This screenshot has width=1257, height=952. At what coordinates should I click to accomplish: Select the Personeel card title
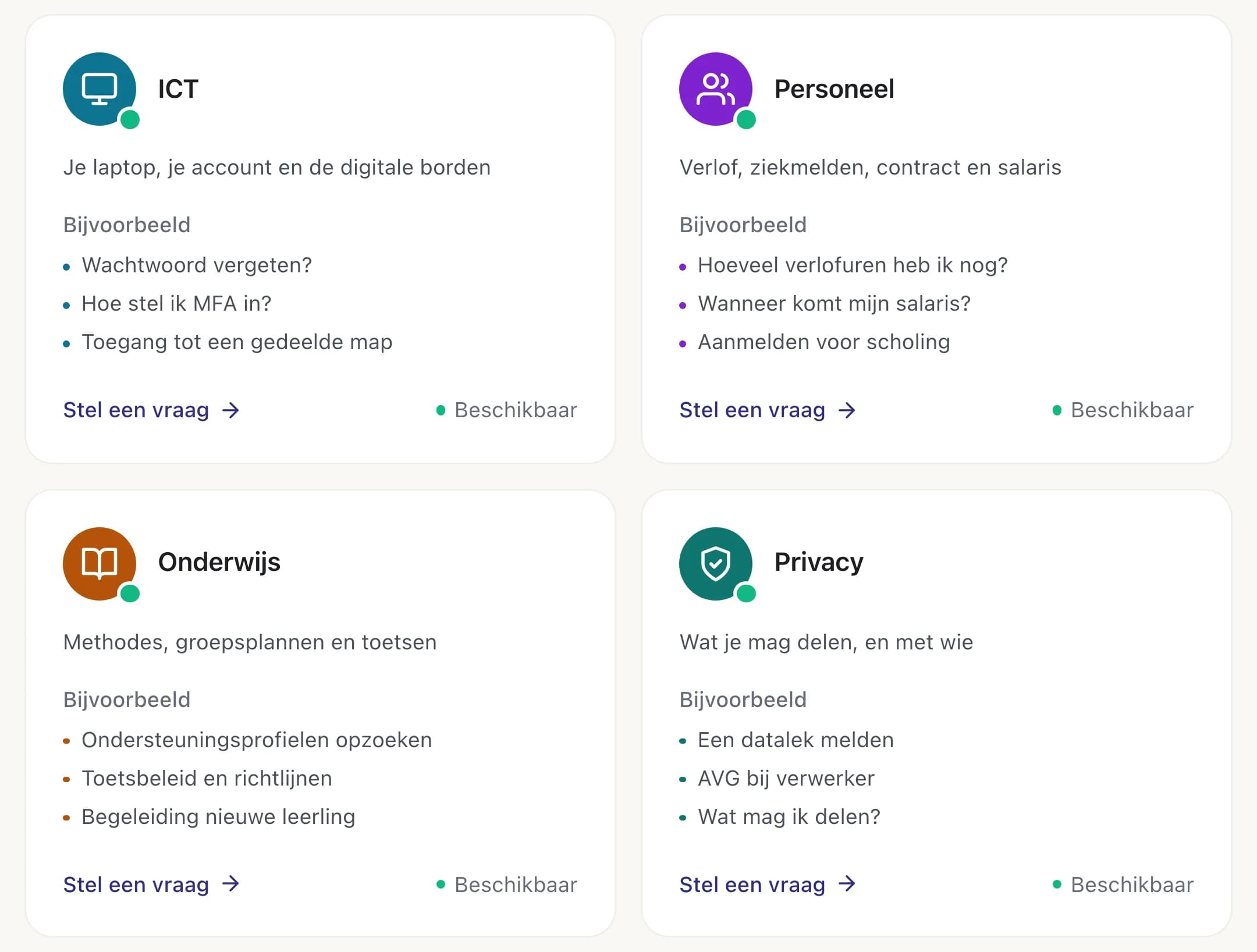point(834,89)
